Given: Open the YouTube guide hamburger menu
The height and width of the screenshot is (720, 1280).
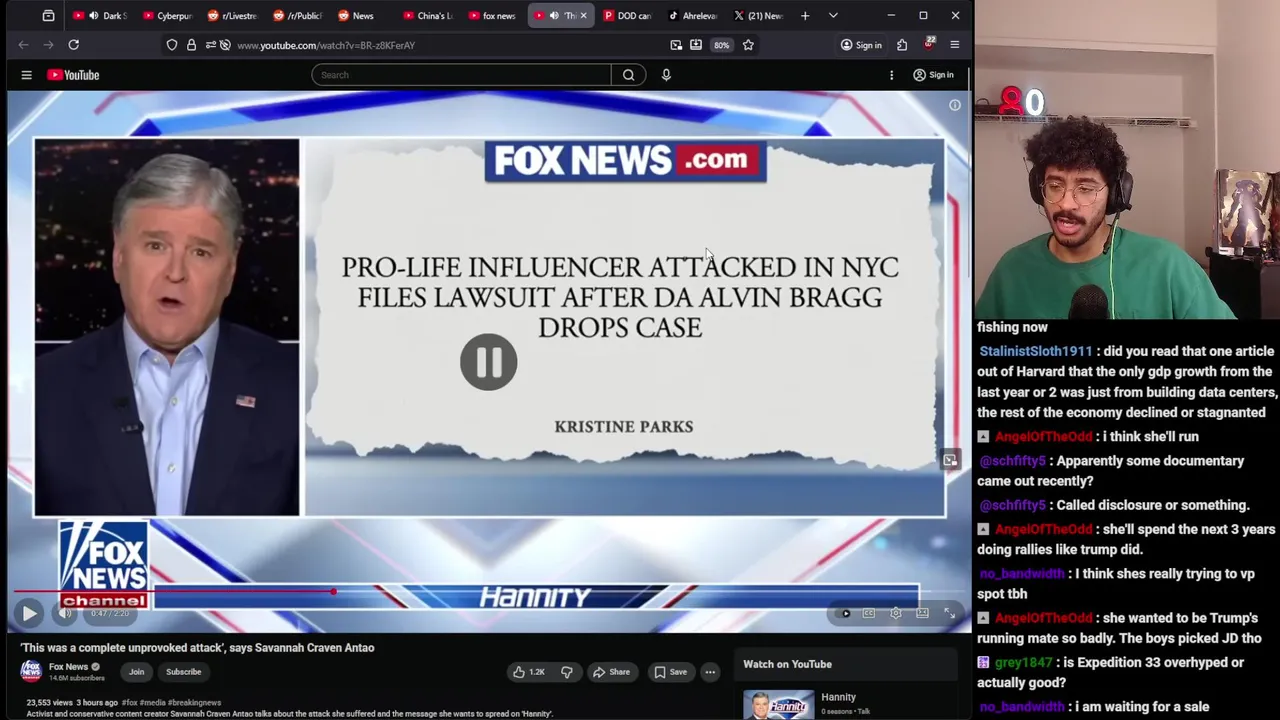Looking at the screenshot, I should coord(27,75).
